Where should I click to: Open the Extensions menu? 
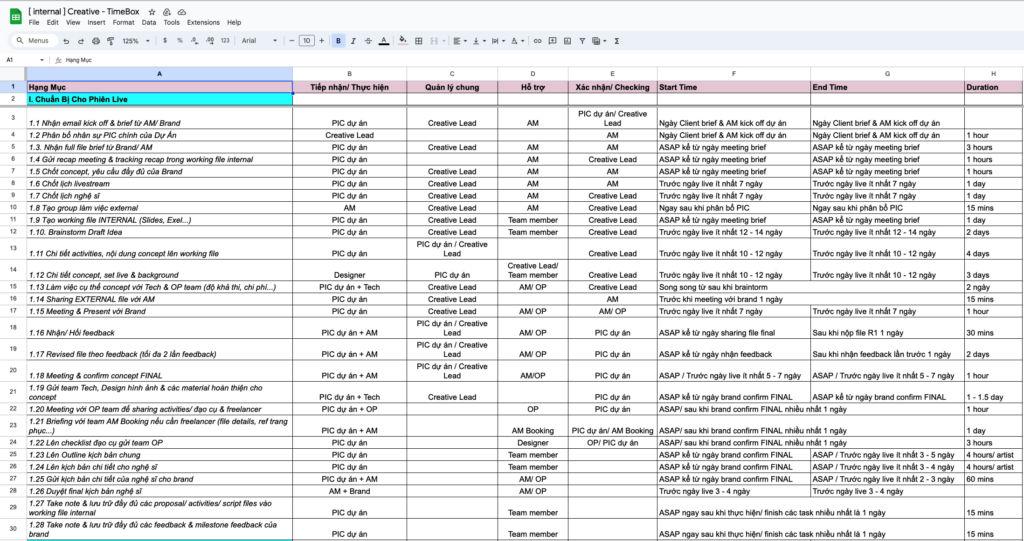click(x=203, y=22)
